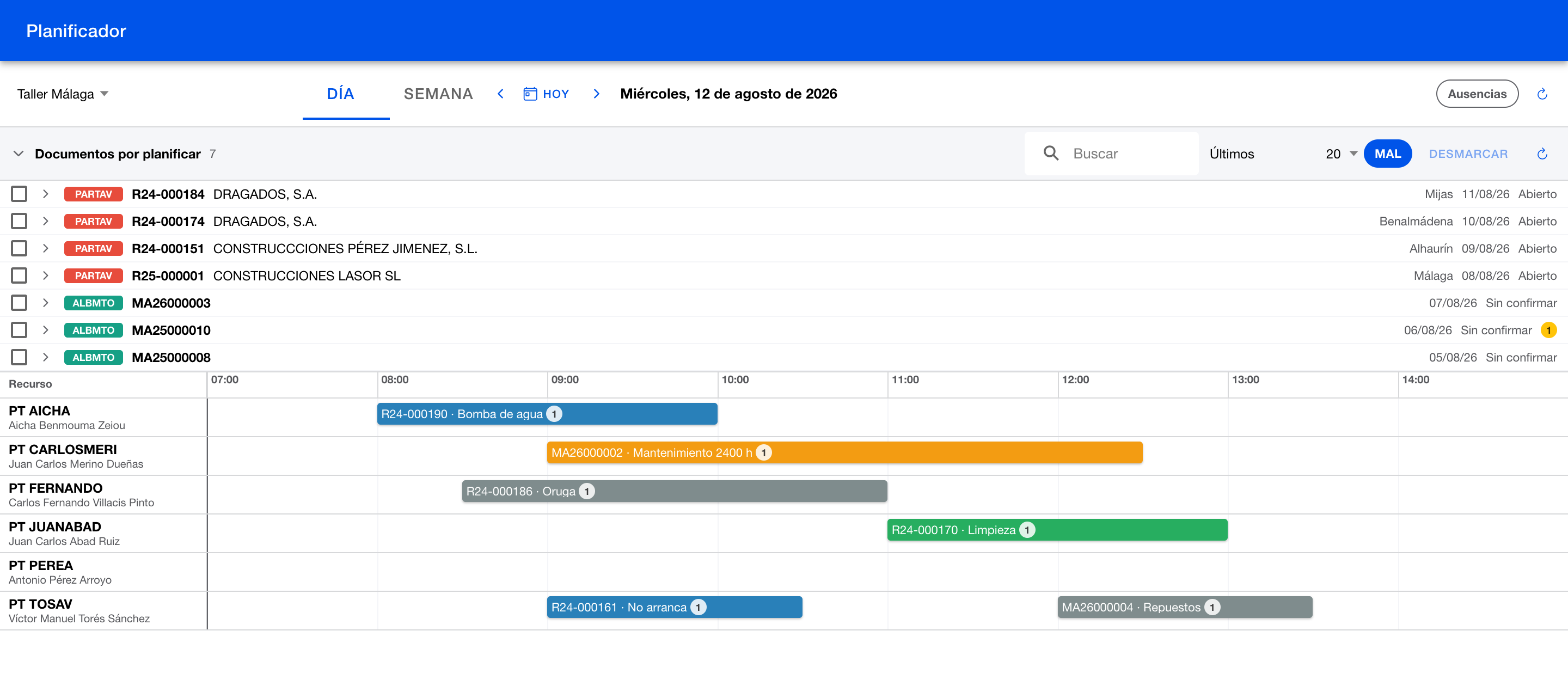Click the yellow badge on MA25000010 row

pyautogui.click(x=1548, y=330)
